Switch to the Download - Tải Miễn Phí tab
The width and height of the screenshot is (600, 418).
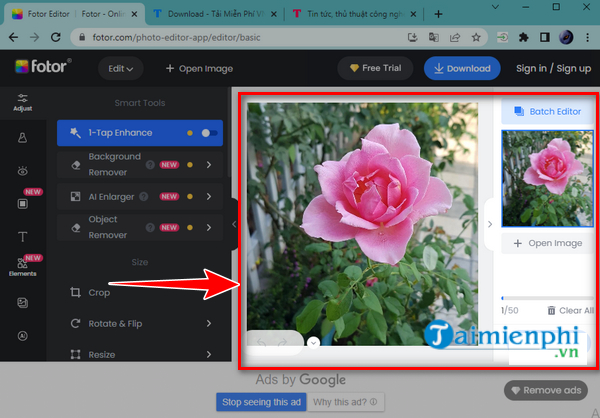pyautogui.click(x=215, y=14)
